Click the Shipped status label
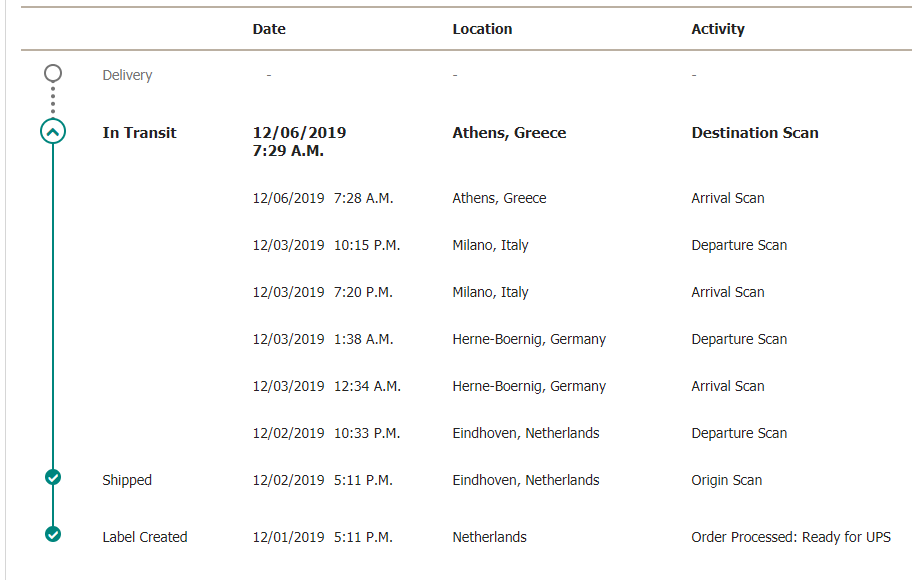This screenshot has width=920, height=580. point(127,480)
